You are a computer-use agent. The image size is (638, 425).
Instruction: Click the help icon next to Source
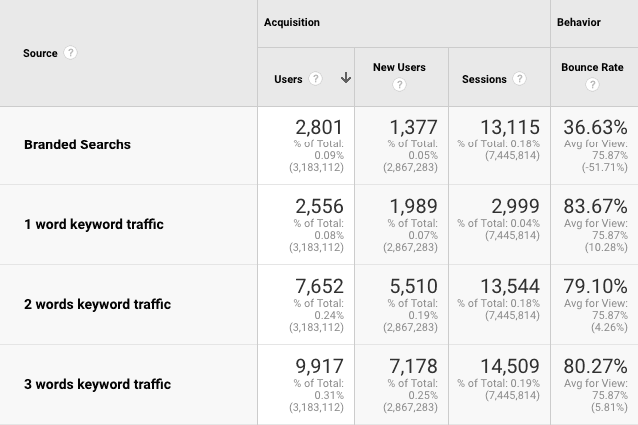coord(71,53)
